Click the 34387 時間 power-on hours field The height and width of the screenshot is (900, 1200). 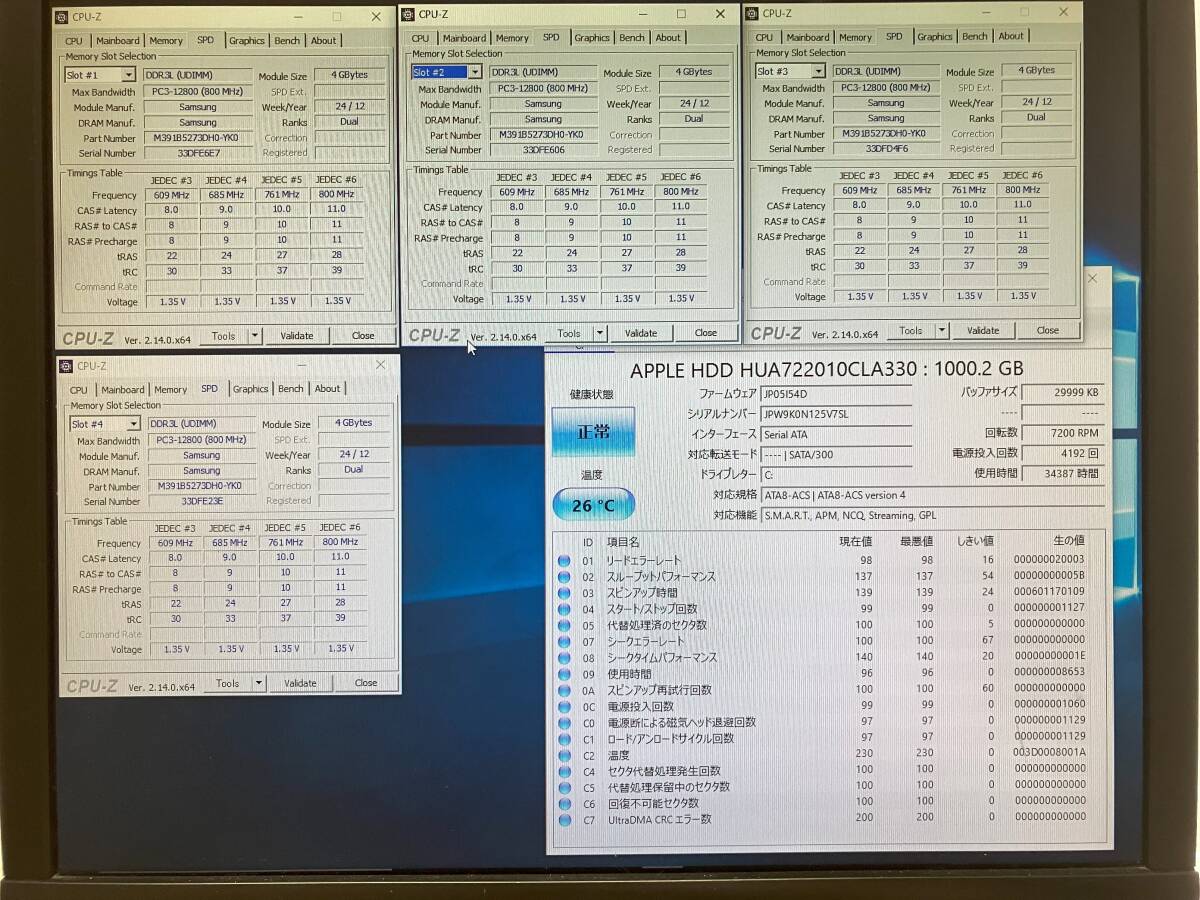pyautogui.click(x=1063, y=473)
